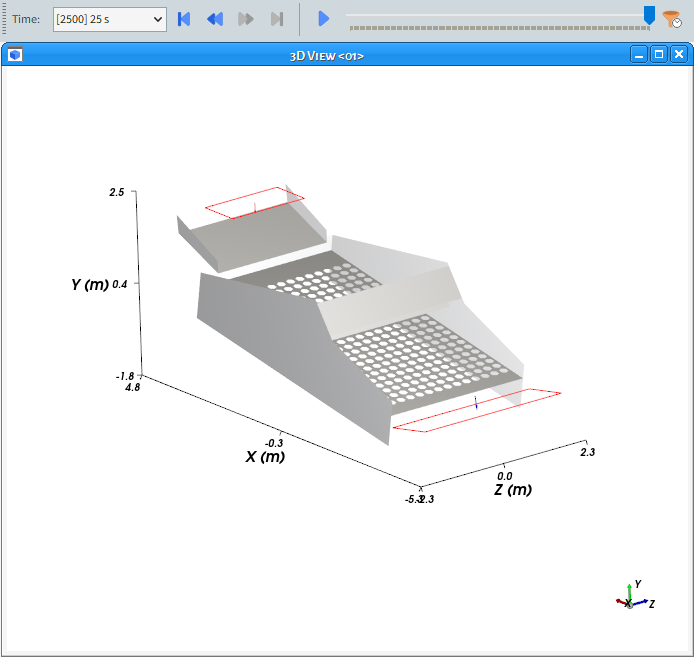This screenshot has height=657, width=694.
Task: Click the green Y axis arrow on orientation triad
Action: pyautogui.click(x=628, y=588)
